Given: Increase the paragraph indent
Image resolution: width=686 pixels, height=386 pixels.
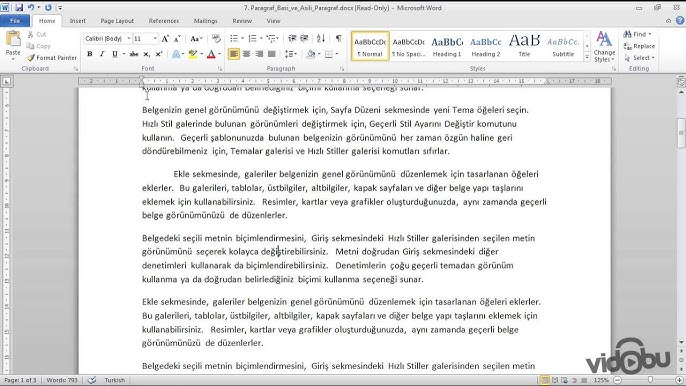Looking at the screenshot, I should click(x=304, y=39).
